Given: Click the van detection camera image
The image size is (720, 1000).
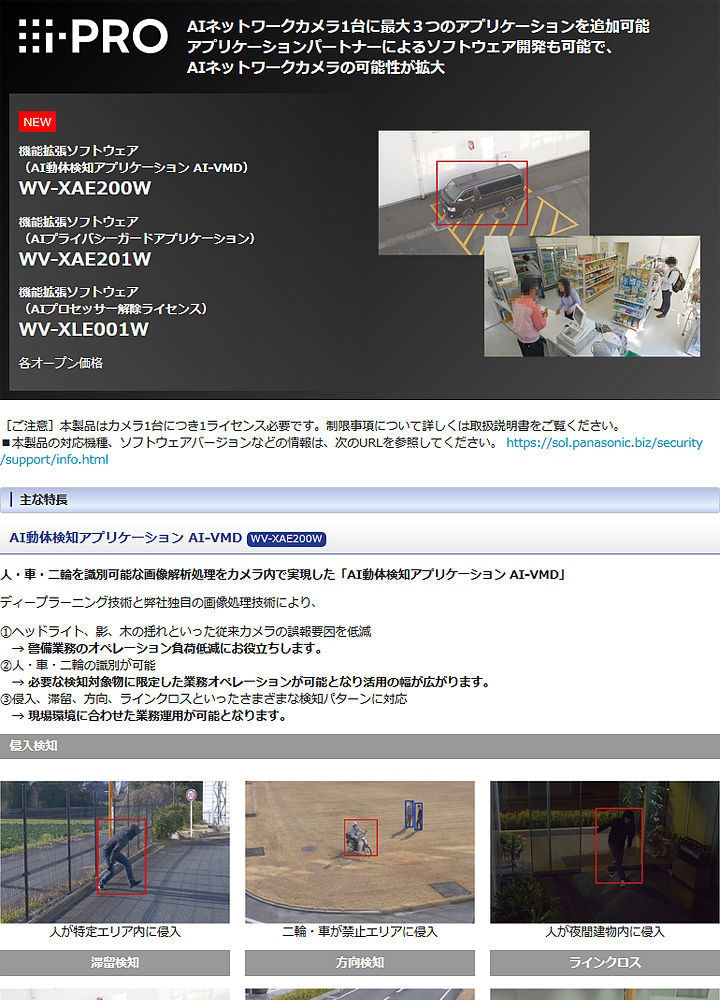Looking at the screenshot, I should tap(483, 182).
